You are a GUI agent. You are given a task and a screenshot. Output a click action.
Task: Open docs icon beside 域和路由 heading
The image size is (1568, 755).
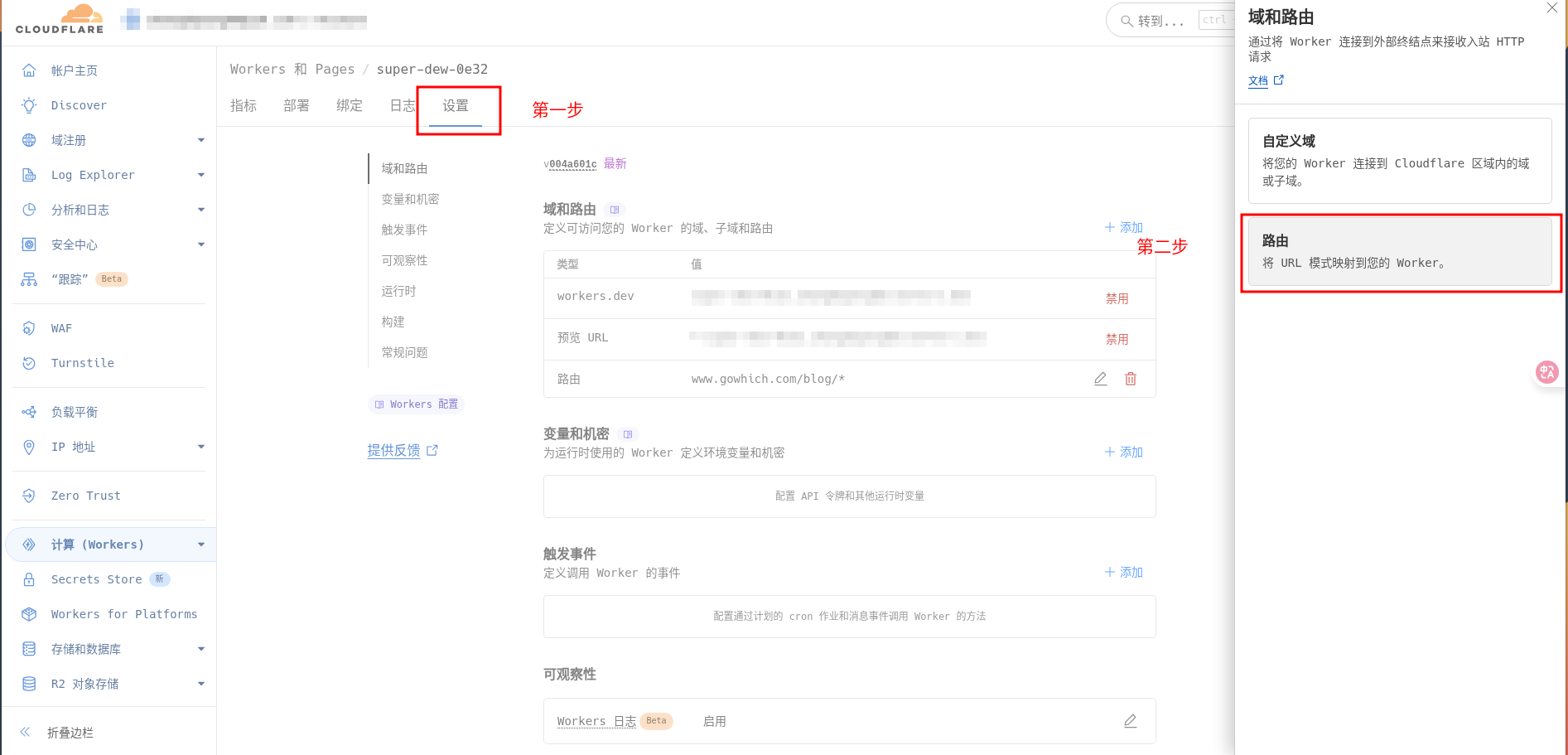click(x=615, y=210)
